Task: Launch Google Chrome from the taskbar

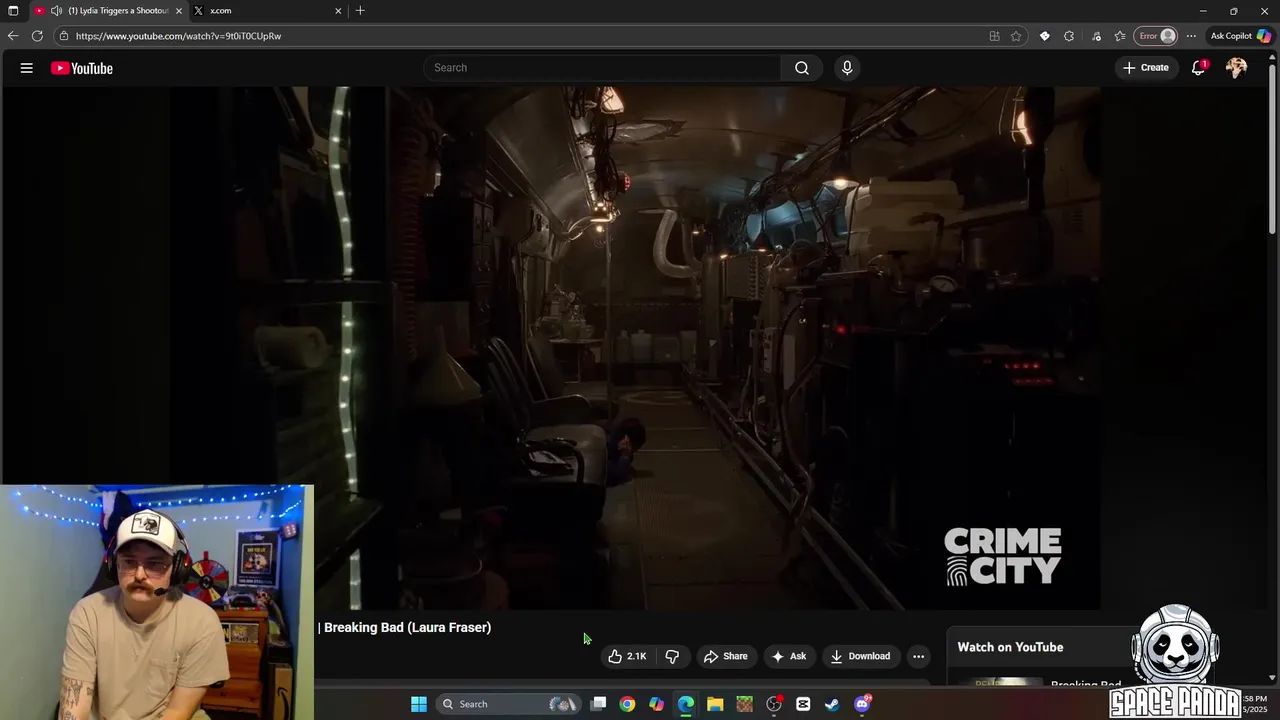Action: click(x=627, y=704)
